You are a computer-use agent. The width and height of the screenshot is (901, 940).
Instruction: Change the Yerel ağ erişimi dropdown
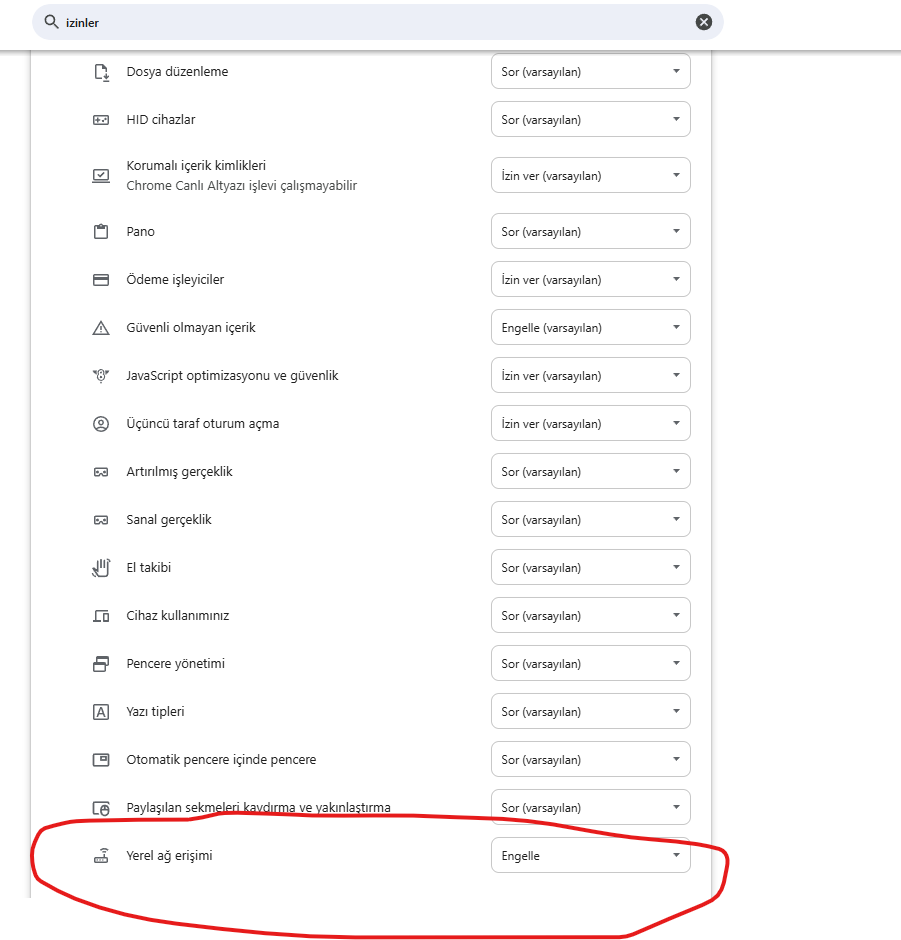tap(590, 856)
